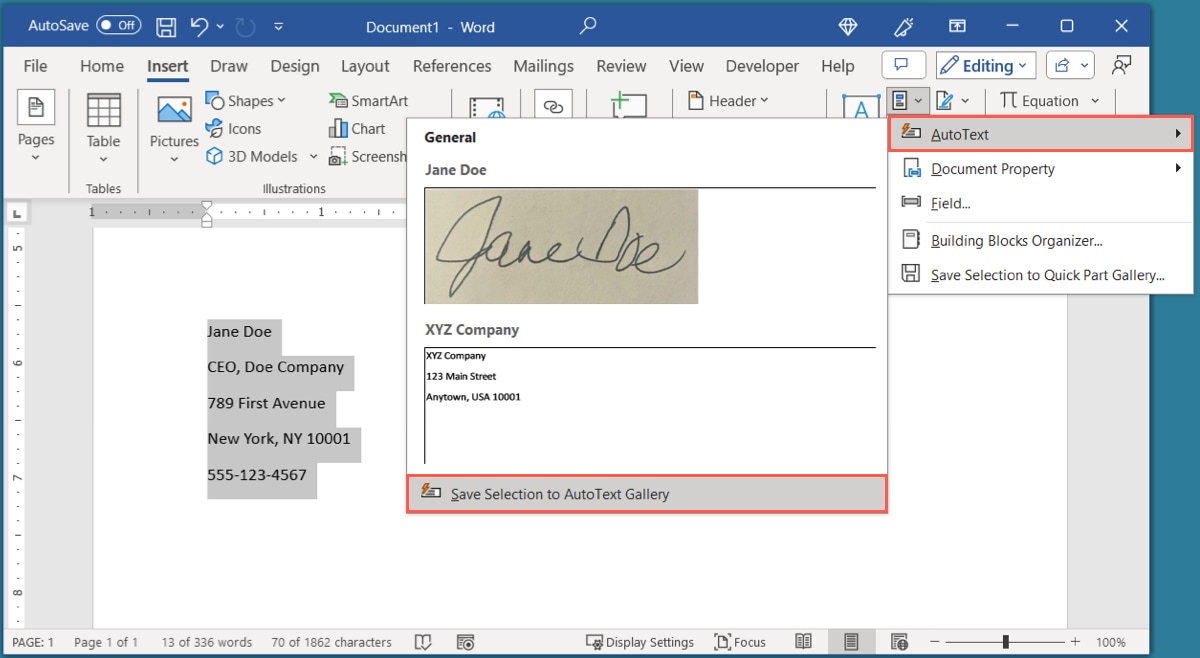Enable Focus mode from the status bar
The width and height of the screenshot is (1200, 658).
(741, 642)
